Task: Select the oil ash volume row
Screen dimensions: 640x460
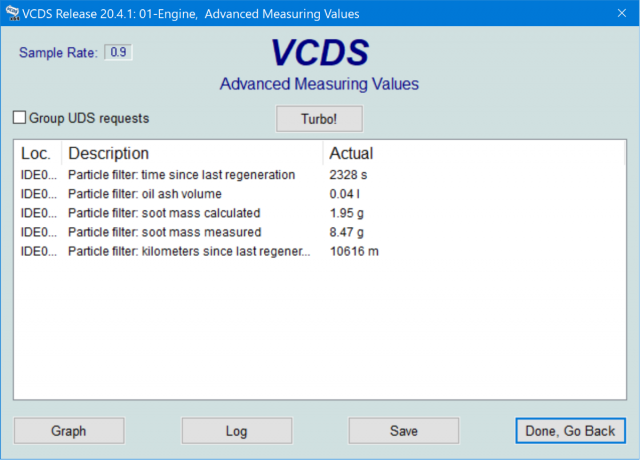Action: (145, 194)
